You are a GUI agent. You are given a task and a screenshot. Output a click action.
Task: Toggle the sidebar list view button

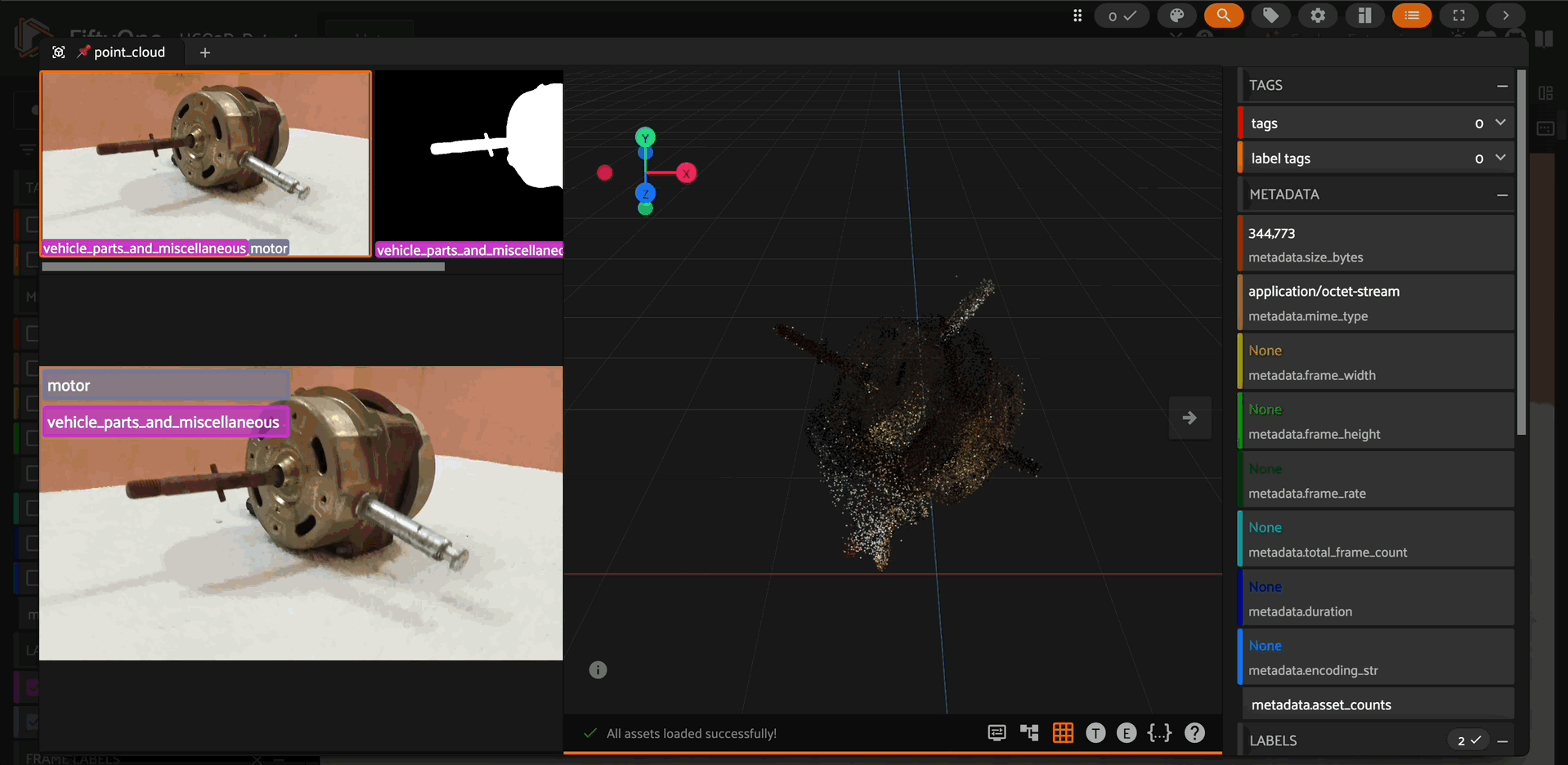click(1411, 16)
